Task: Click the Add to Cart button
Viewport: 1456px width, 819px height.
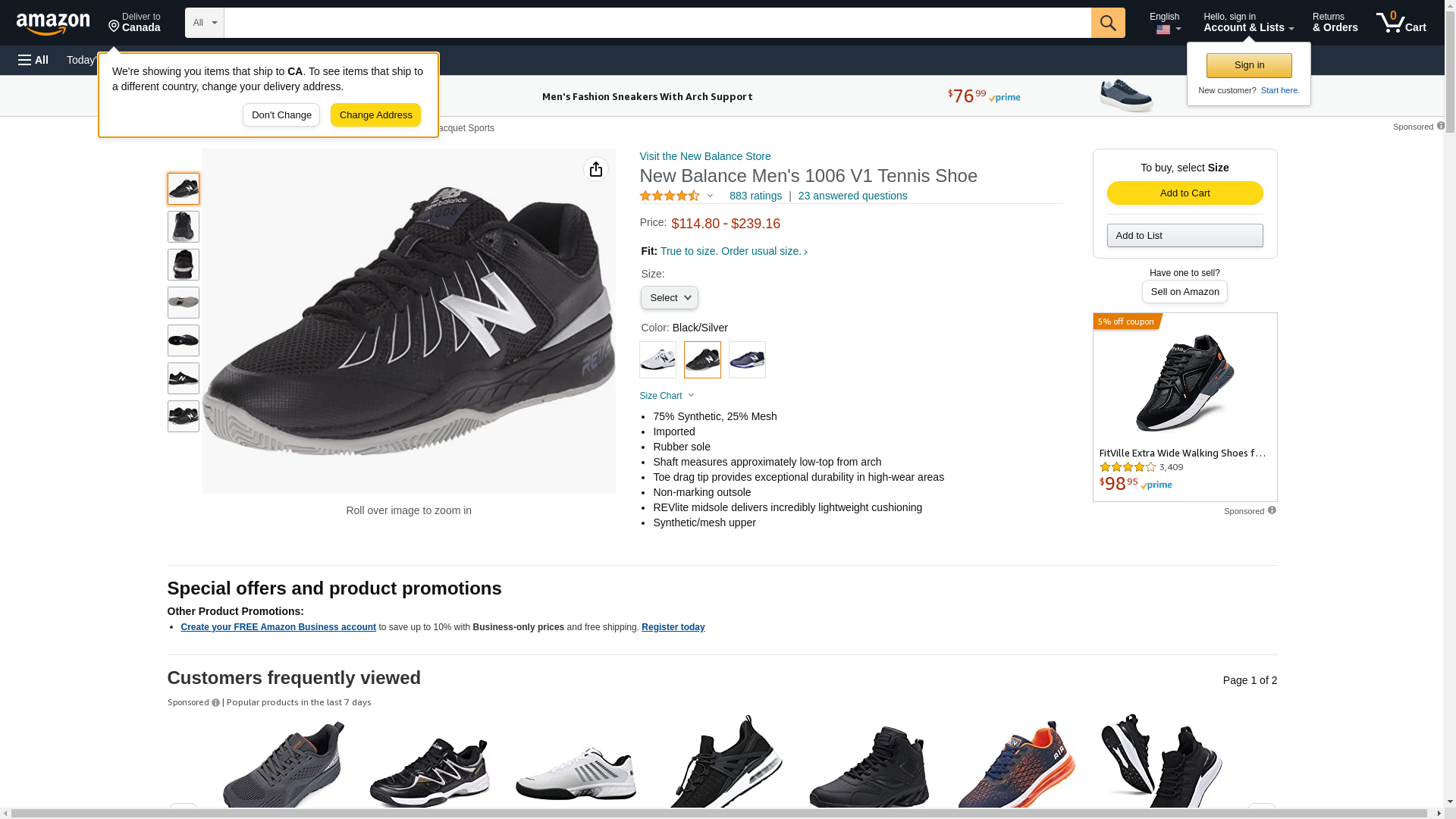Action: 1185,193
